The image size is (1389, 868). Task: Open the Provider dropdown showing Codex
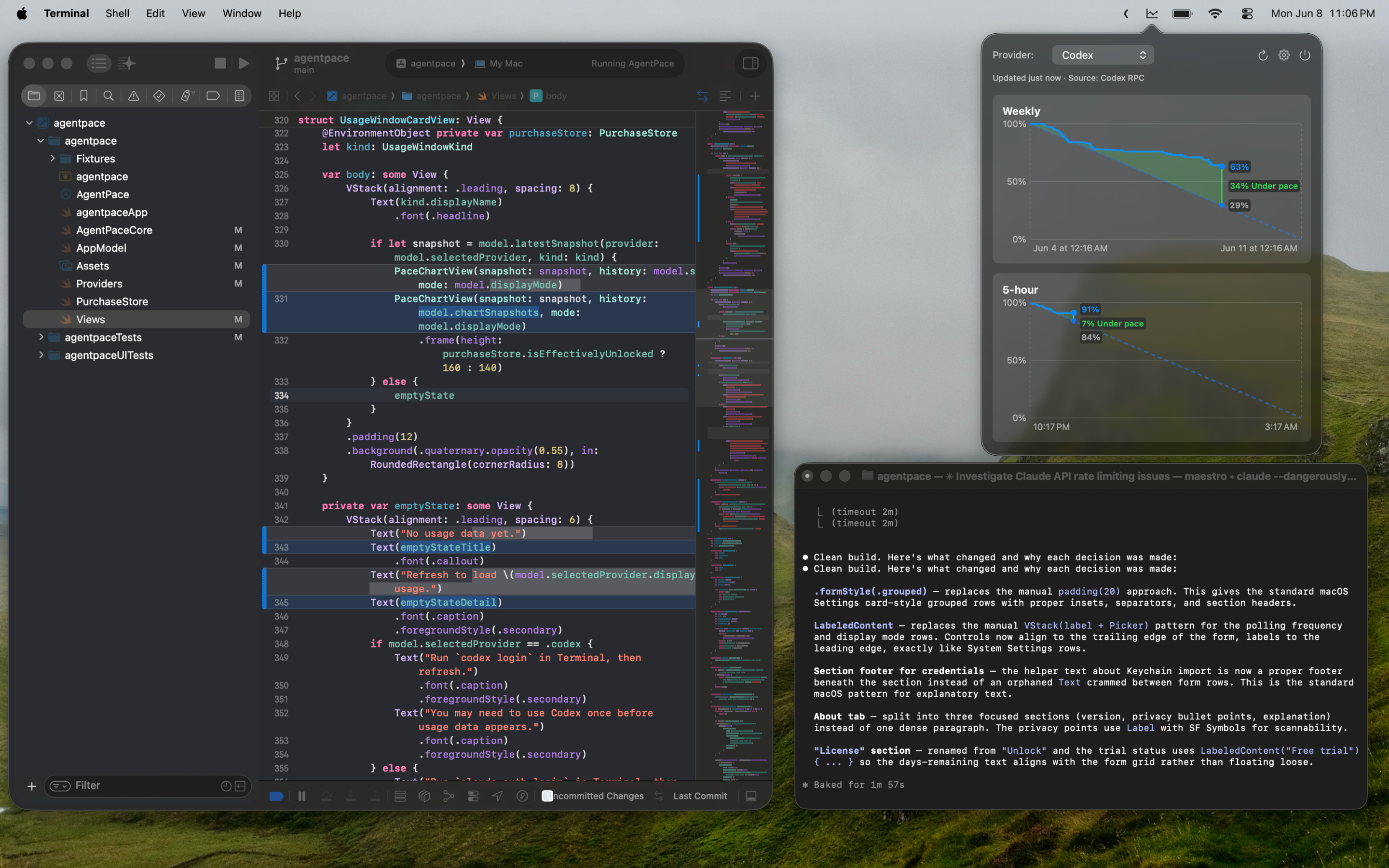[x=1103, y=55]
